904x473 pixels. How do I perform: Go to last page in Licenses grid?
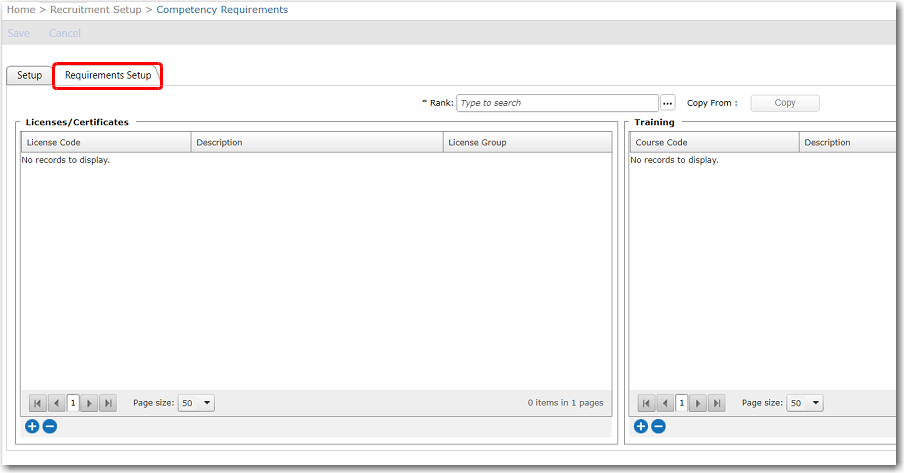108,403
